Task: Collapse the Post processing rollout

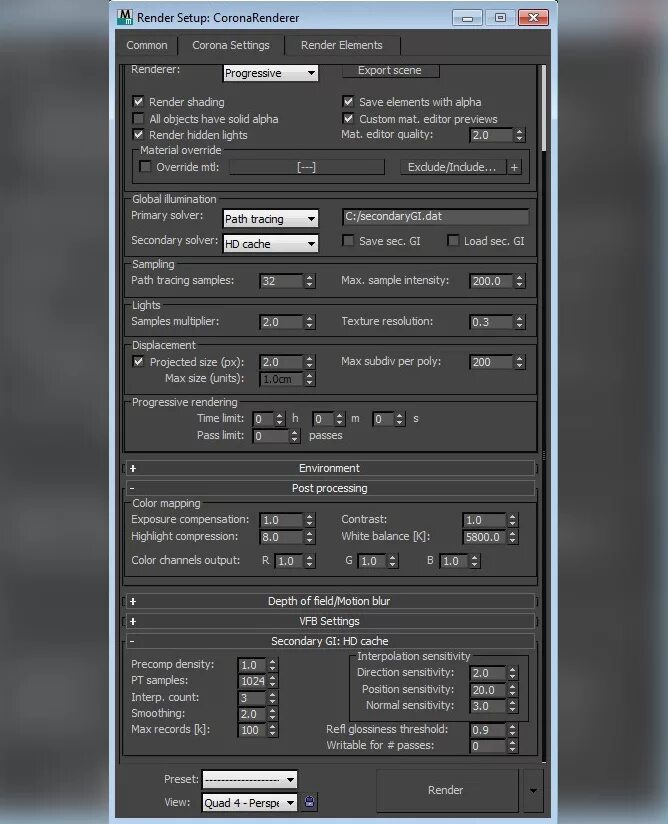Action: (x=329, y=488)
